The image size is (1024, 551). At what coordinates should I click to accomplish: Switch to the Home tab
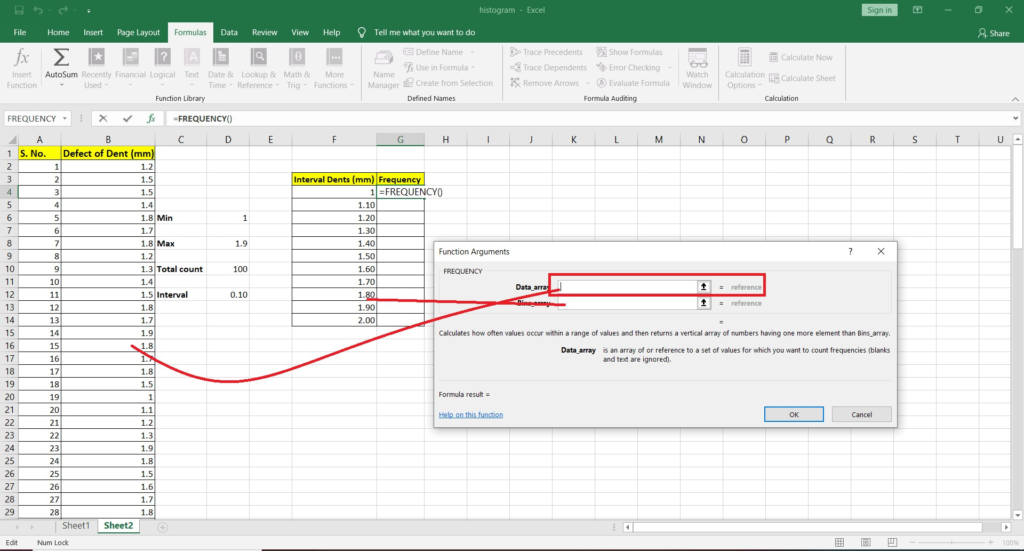tap(58, 32)
